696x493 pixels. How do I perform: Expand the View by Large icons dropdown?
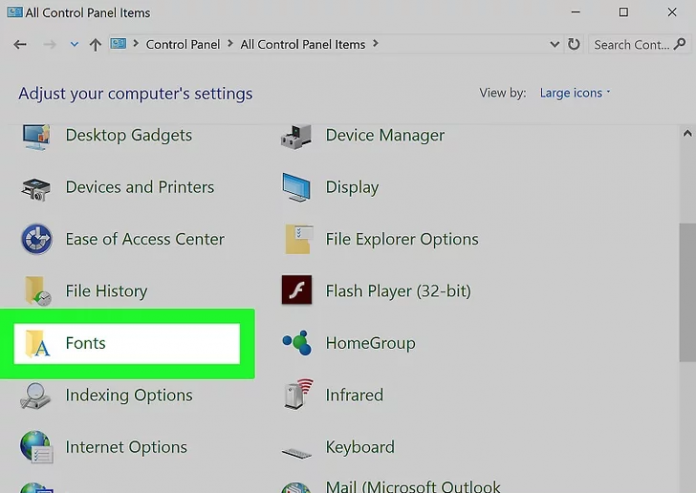pos(575,93)
